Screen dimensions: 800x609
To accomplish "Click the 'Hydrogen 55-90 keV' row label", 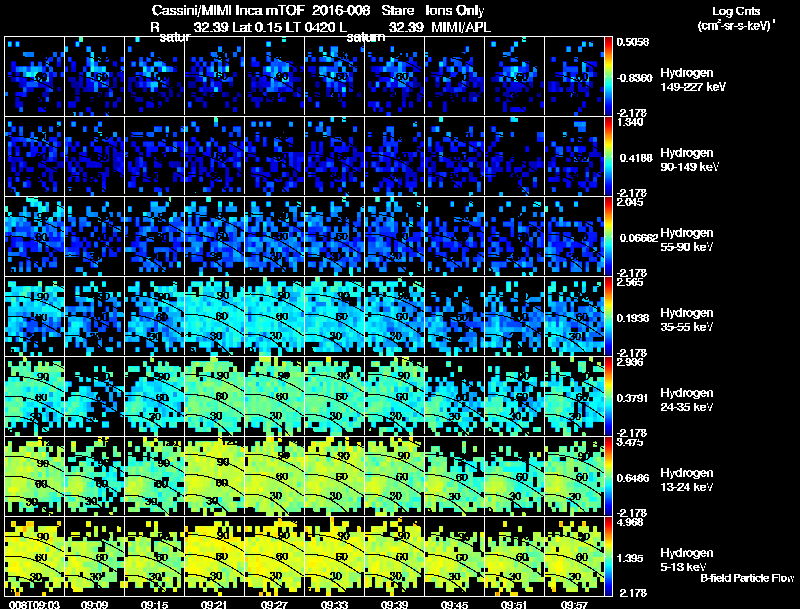I will 687,240.
